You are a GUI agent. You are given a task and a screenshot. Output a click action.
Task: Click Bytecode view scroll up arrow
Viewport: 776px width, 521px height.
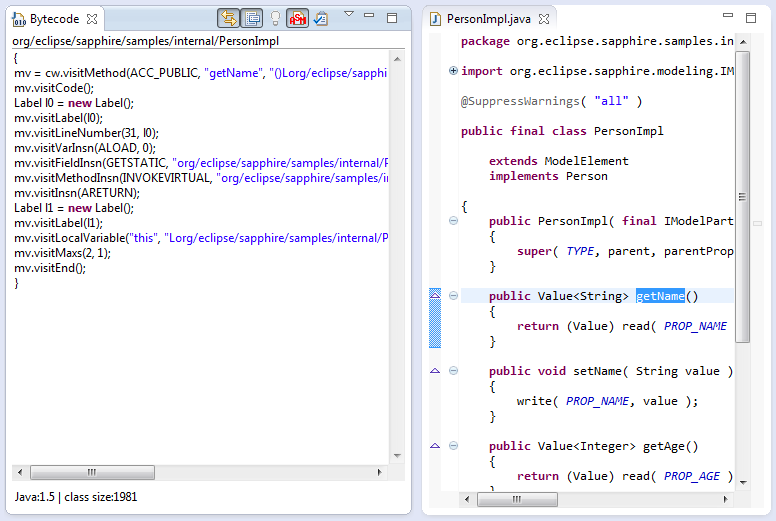[397, 59]
